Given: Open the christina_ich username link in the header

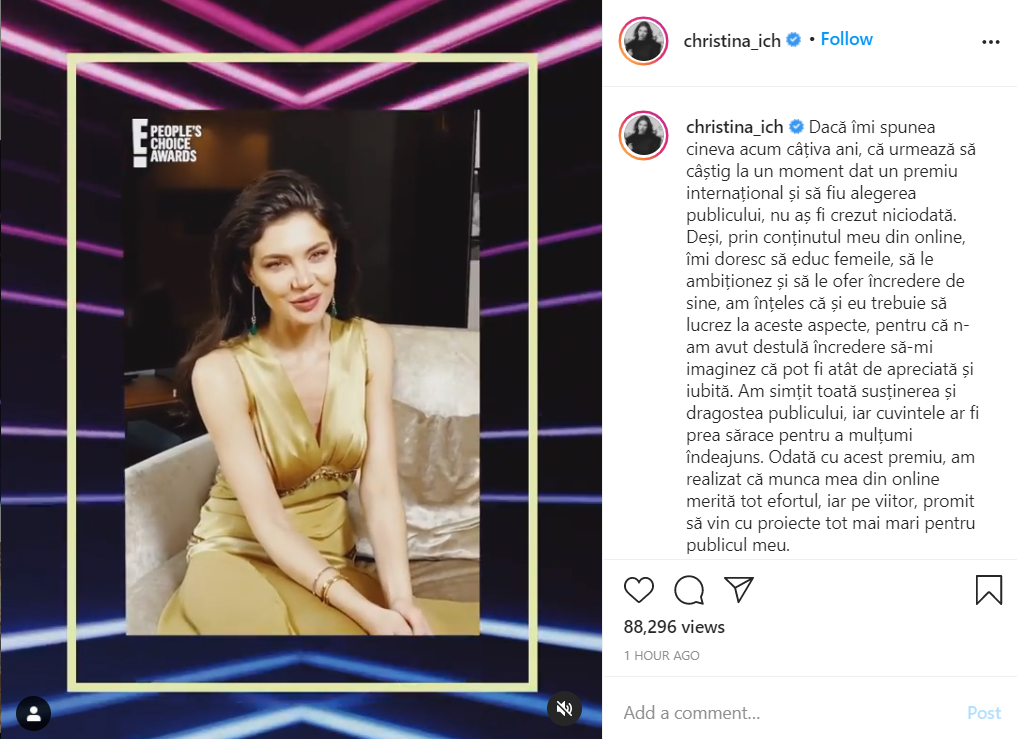Looking at the screenshot, I should (732, 40).
